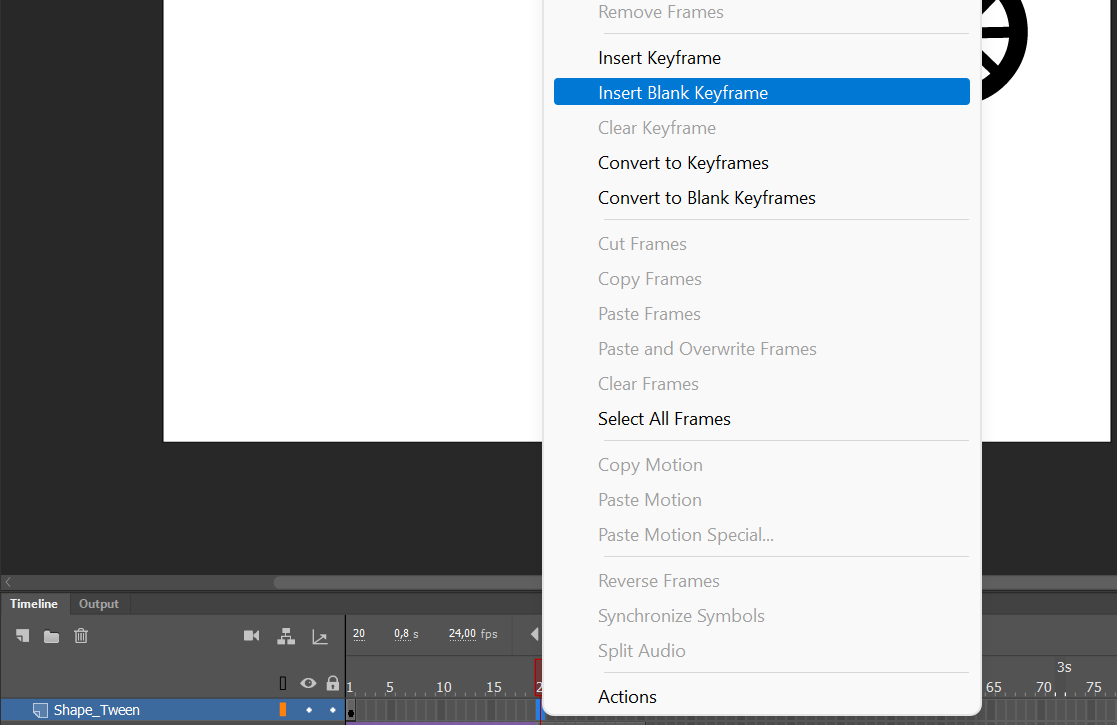This screenshot has height=725, width=1117.
Task: Create a new layer folder
Action: tap(51, 636)
